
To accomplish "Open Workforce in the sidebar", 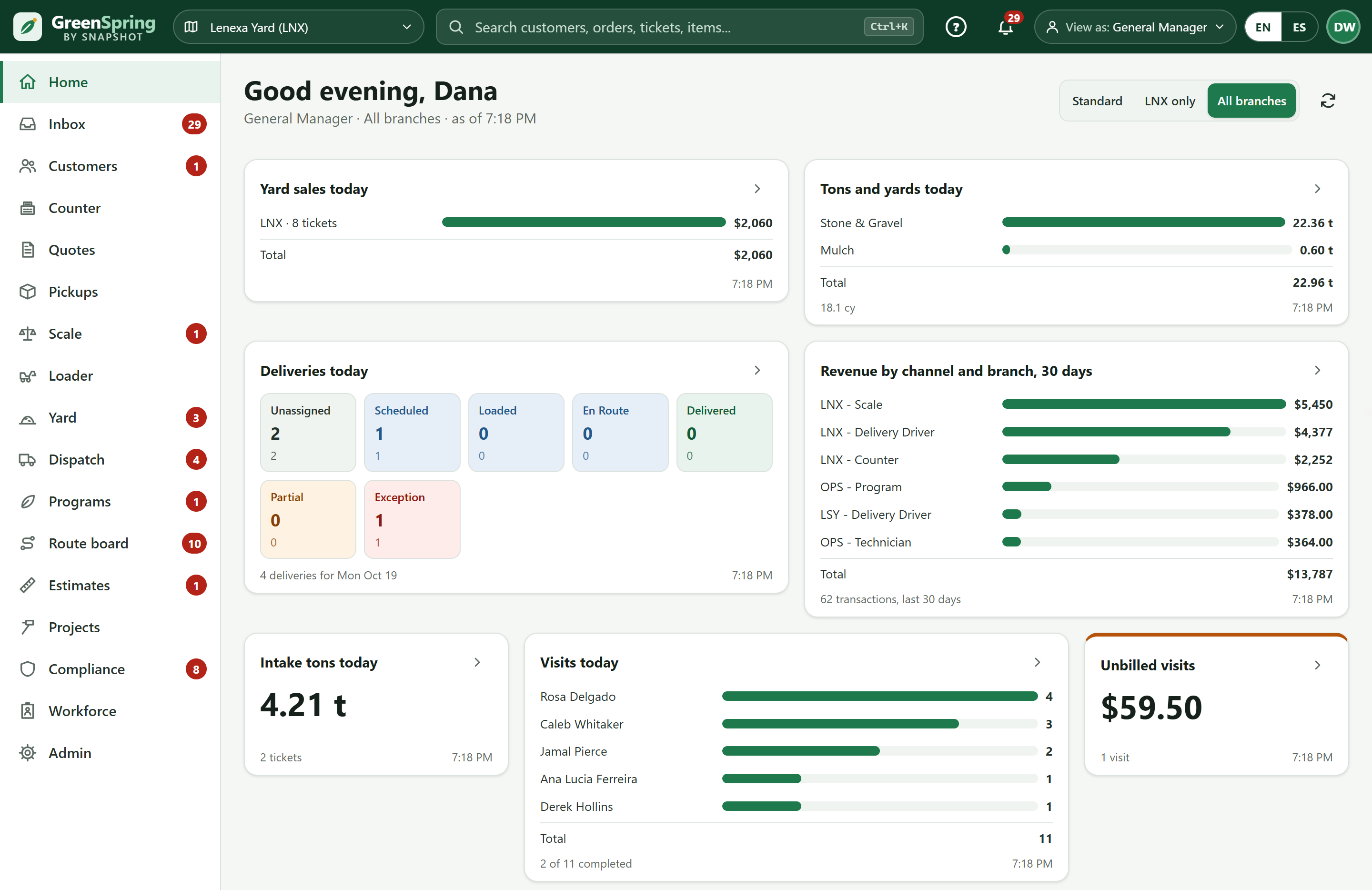I will click(111, 711).
